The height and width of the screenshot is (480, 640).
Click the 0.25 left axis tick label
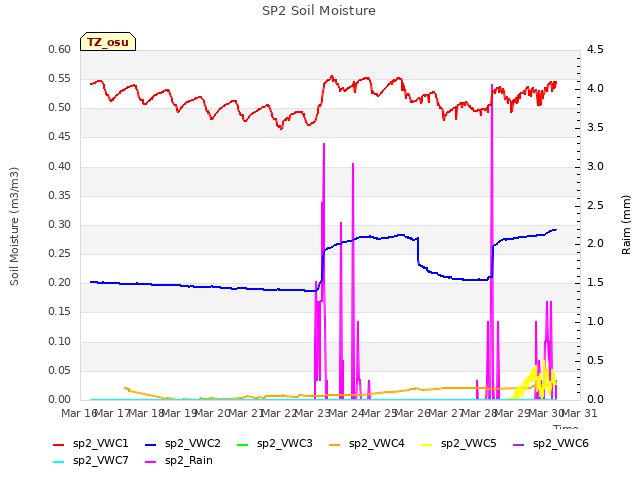(x=60, y=253)
